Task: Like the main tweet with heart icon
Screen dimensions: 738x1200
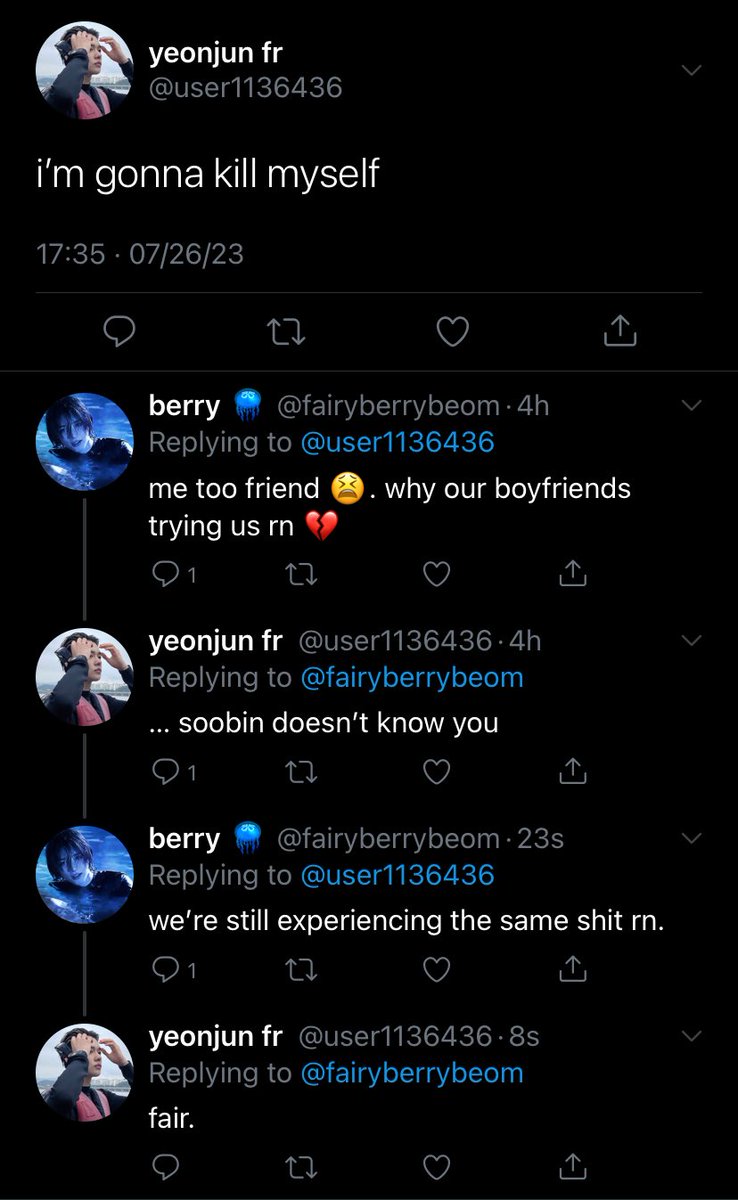Action: pyautogui.click(x=453, y=330)
